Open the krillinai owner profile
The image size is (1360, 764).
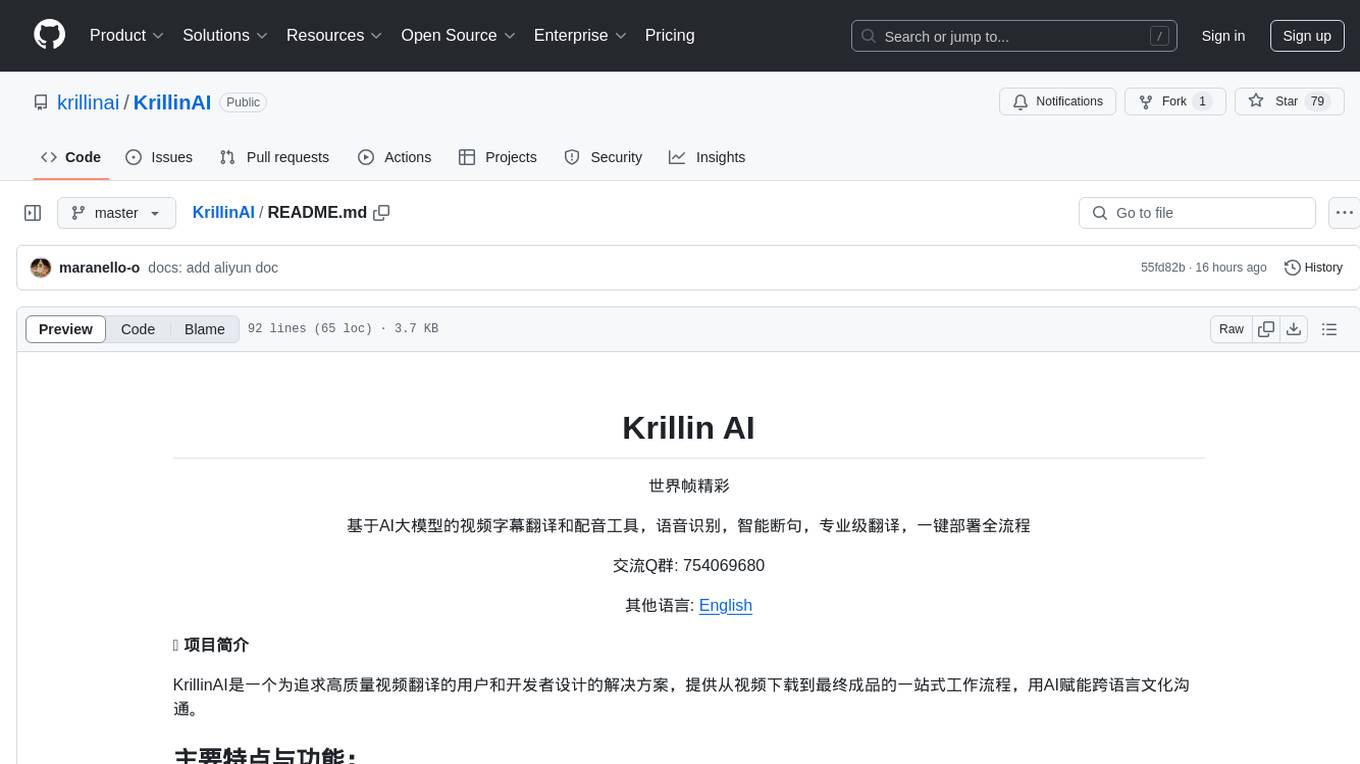coord(88,102)
